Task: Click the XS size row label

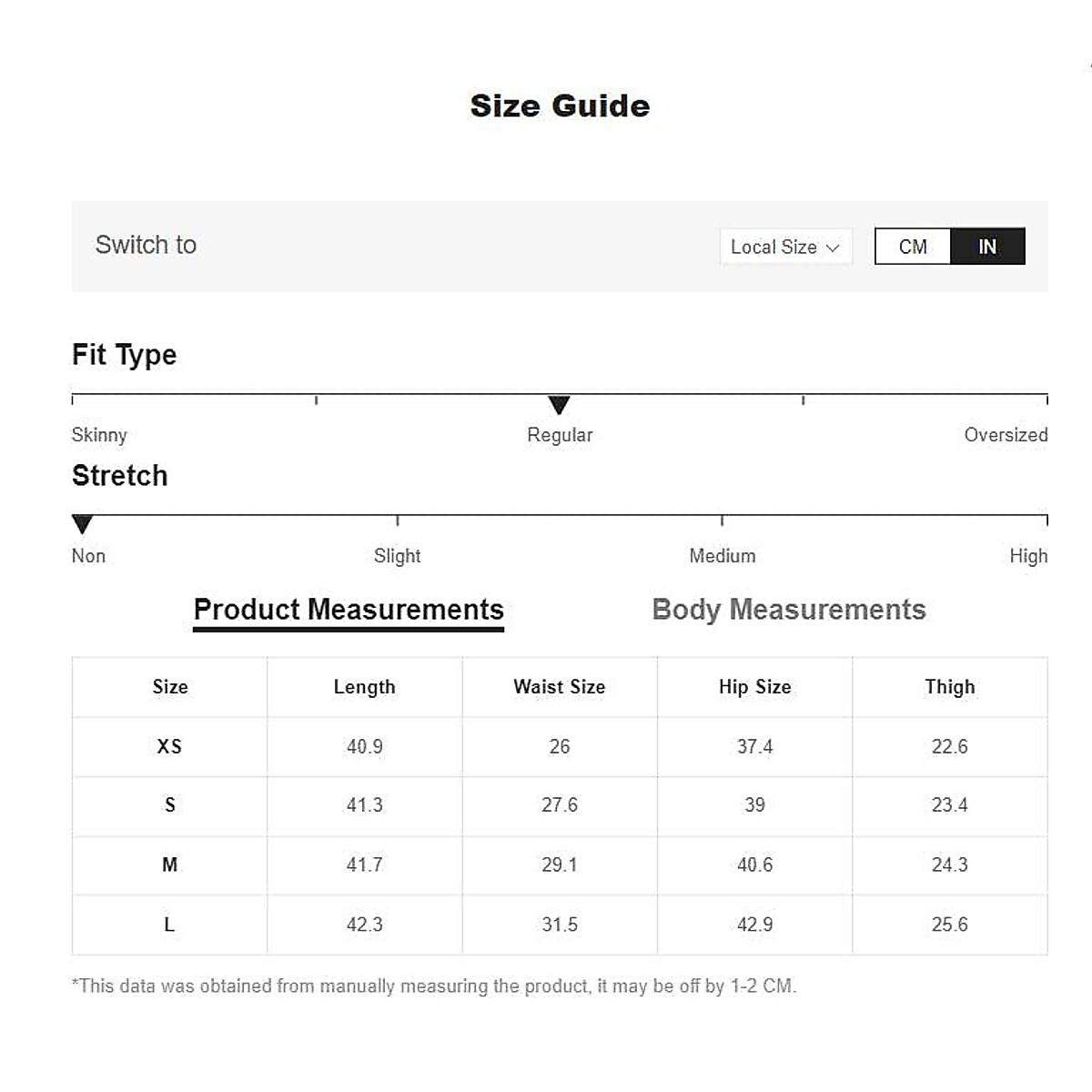Action: tap(169, 746)
